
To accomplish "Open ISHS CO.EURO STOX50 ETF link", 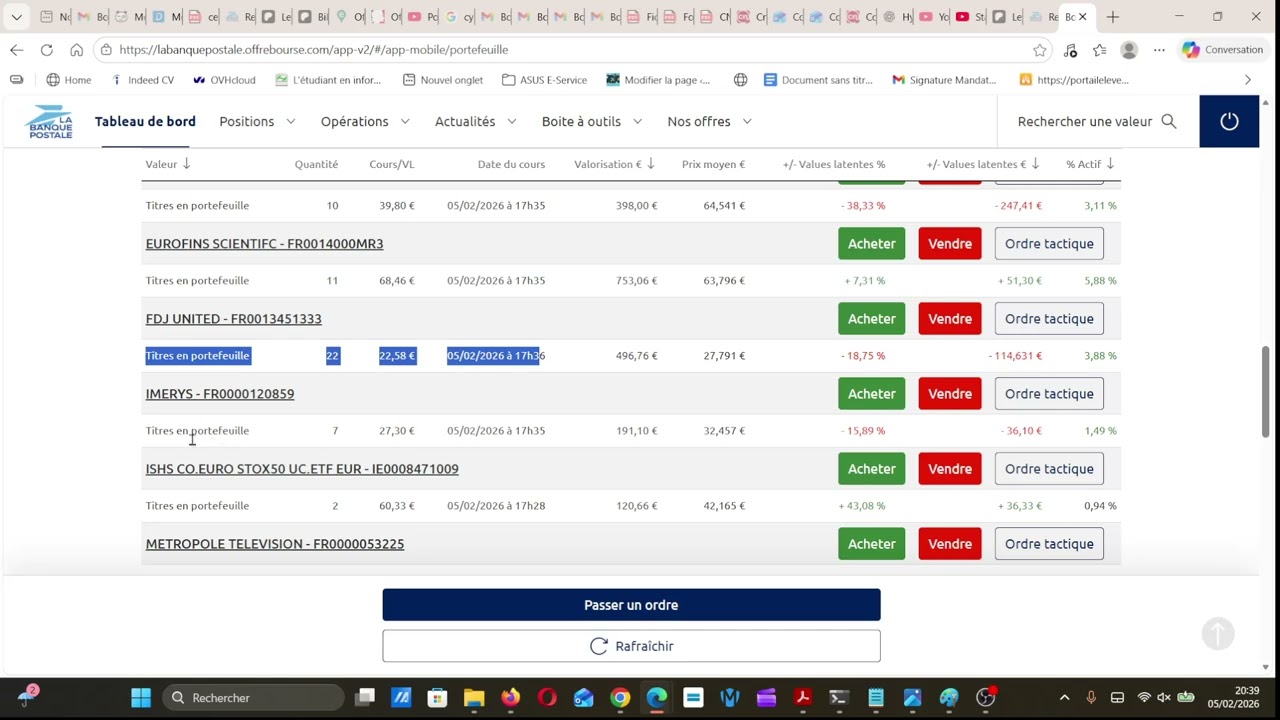I will coord(302,469).
